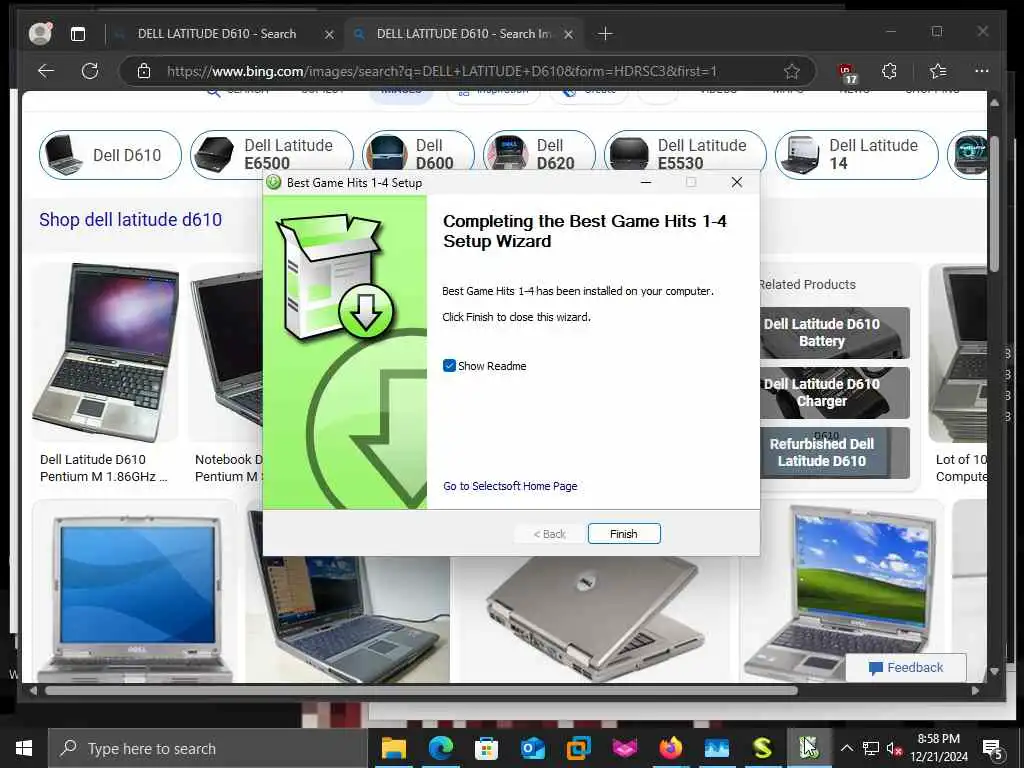
Task: Click Refurbished Dell Latitude D610 related product
Action: tap(834, 453)
